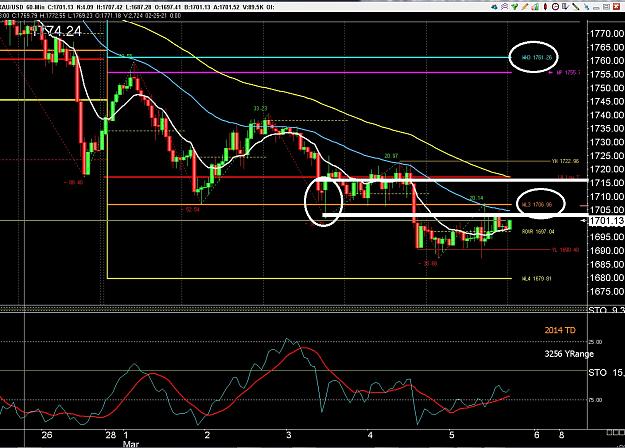Click the 1710.00 price axis label

tap(607, 196)
